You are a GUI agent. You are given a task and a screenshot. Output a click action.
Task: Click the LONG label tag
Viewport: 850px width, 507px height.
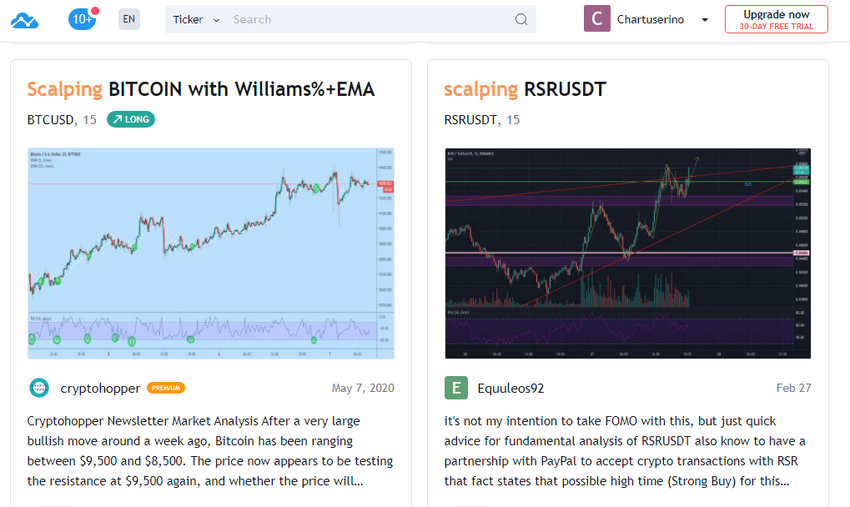pyautogui.click(x=131, y=119)
